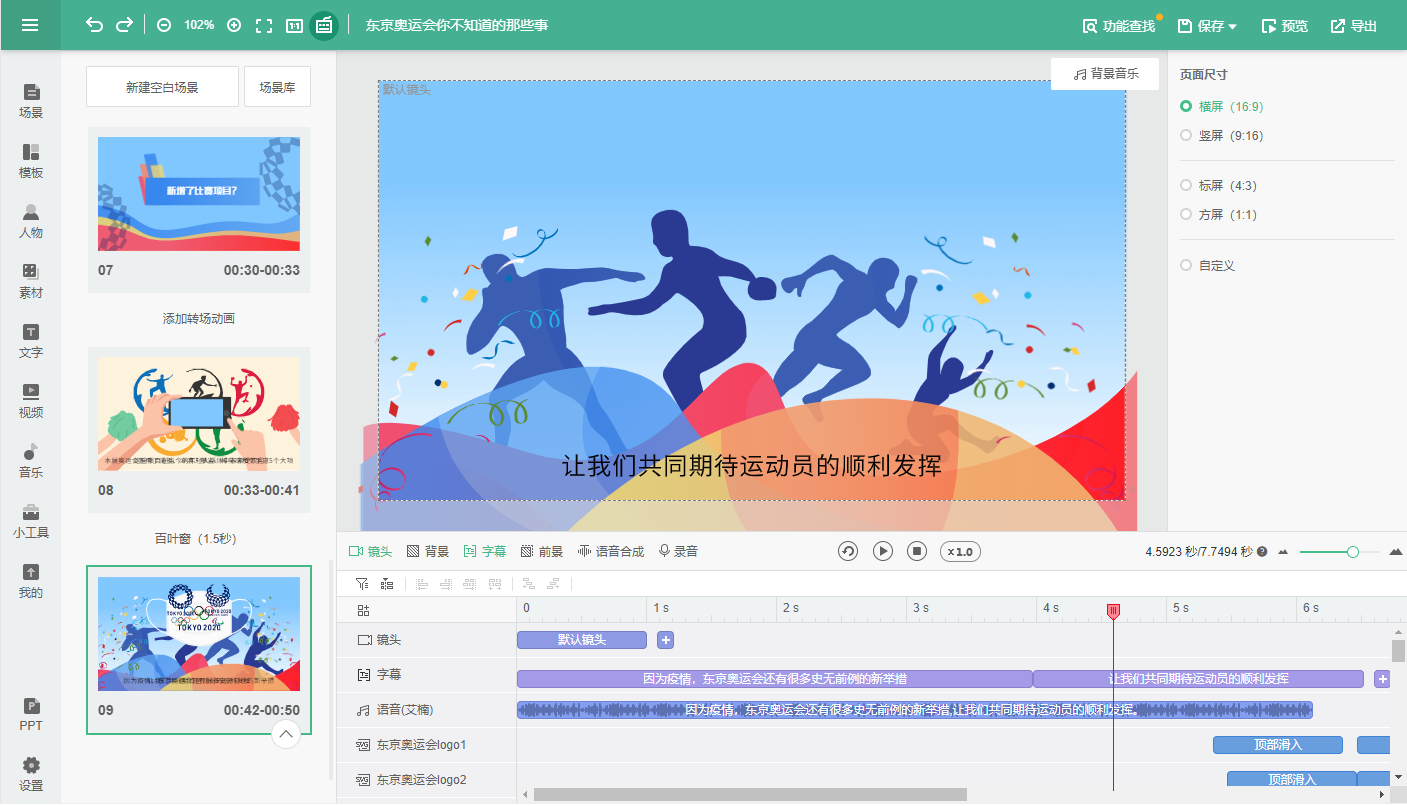Viewport: 1407px width, 806px height.
Task: Click the large mountain timeline zoom-in icon
Action: [x=1396, y=551]
